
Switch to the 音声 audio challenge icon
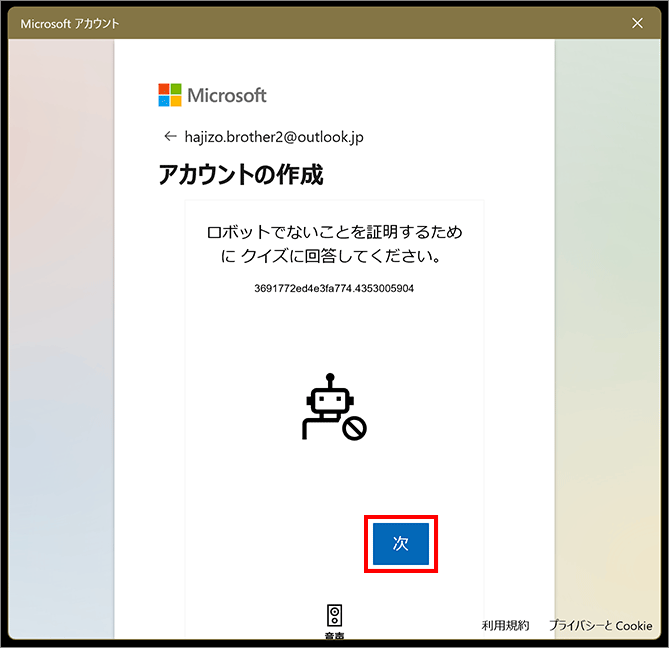click(x=334, y=615)
